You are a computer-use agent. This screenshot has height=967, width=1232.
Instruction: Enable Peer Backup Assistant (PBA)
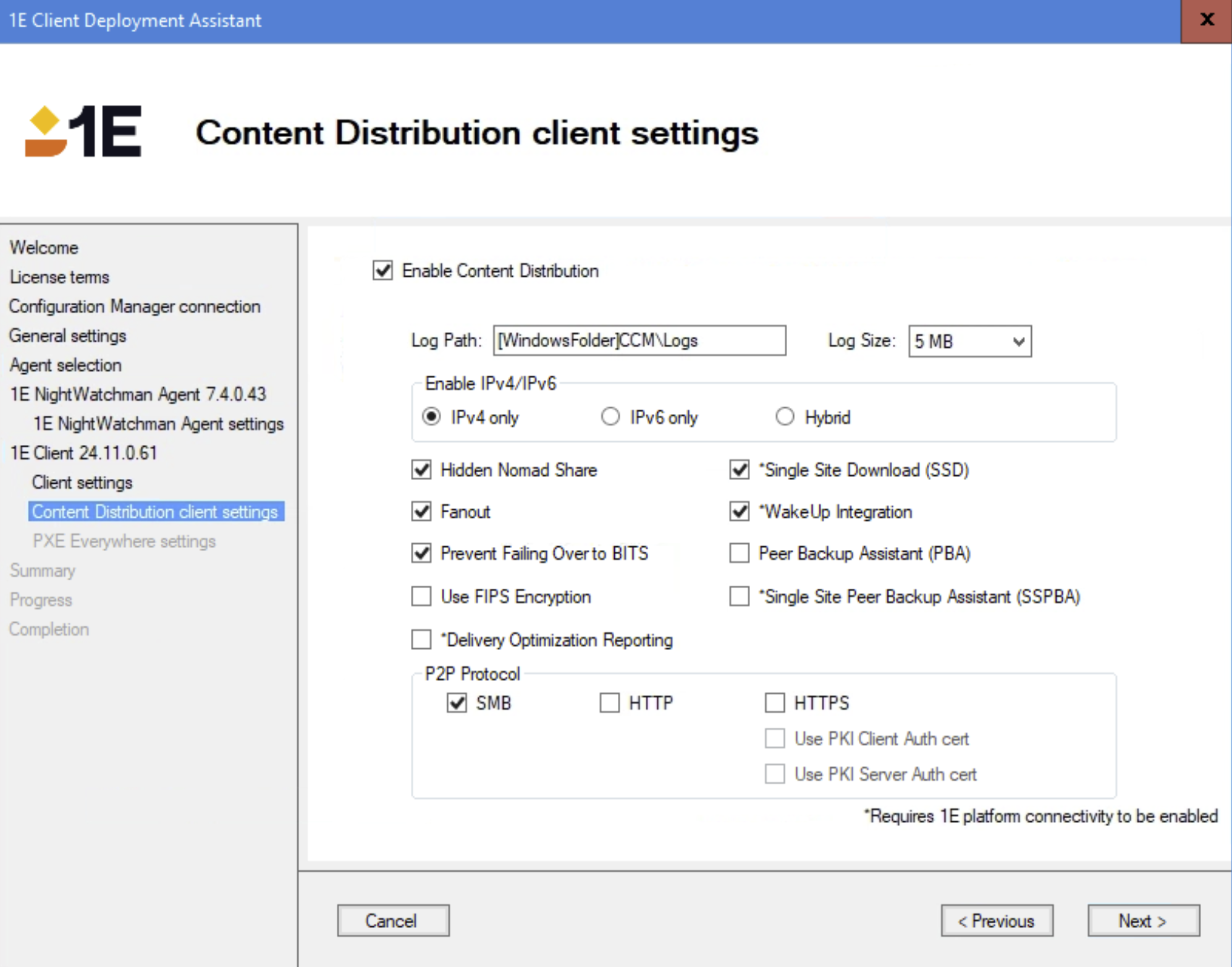[x=740, y=553]
